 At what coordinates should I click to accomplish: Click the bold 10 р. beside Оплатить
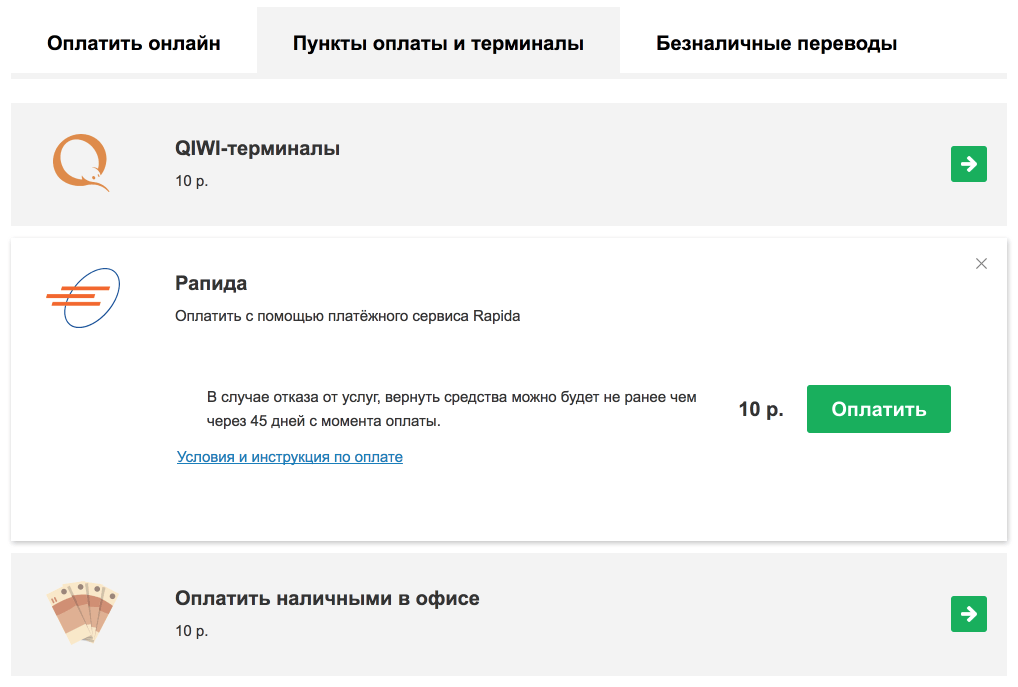pyautogui.click(x=761, y=409)
